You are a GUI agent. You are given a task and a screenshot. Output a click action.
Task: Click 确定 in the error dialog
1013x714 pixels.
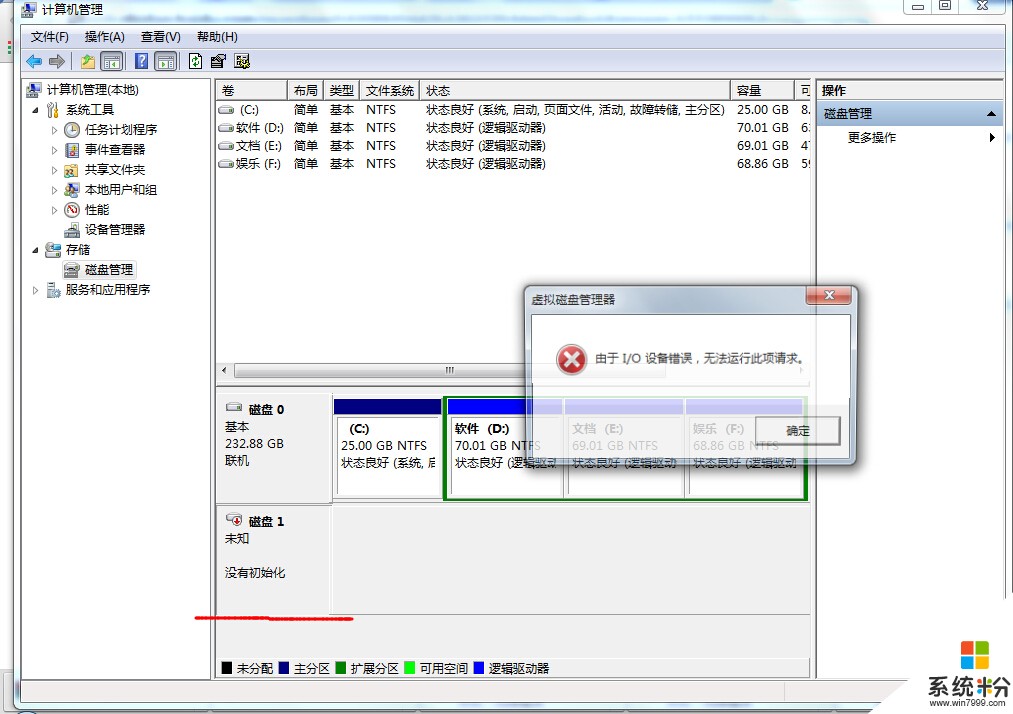point(797,430)
